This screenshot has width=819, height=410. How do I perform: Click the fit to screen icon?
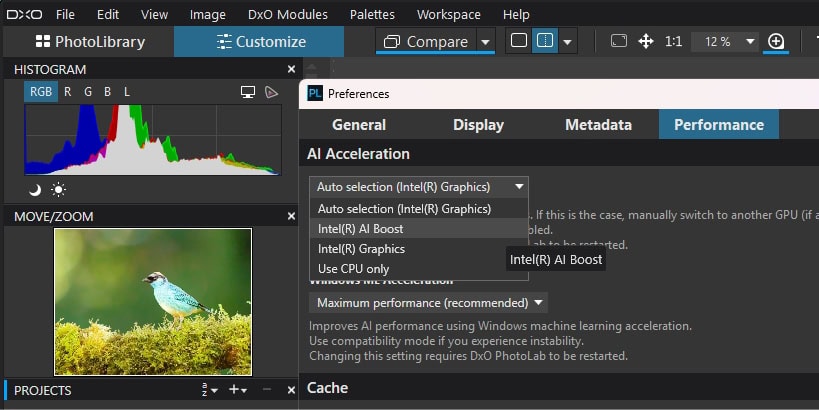[x=618, y=41]
